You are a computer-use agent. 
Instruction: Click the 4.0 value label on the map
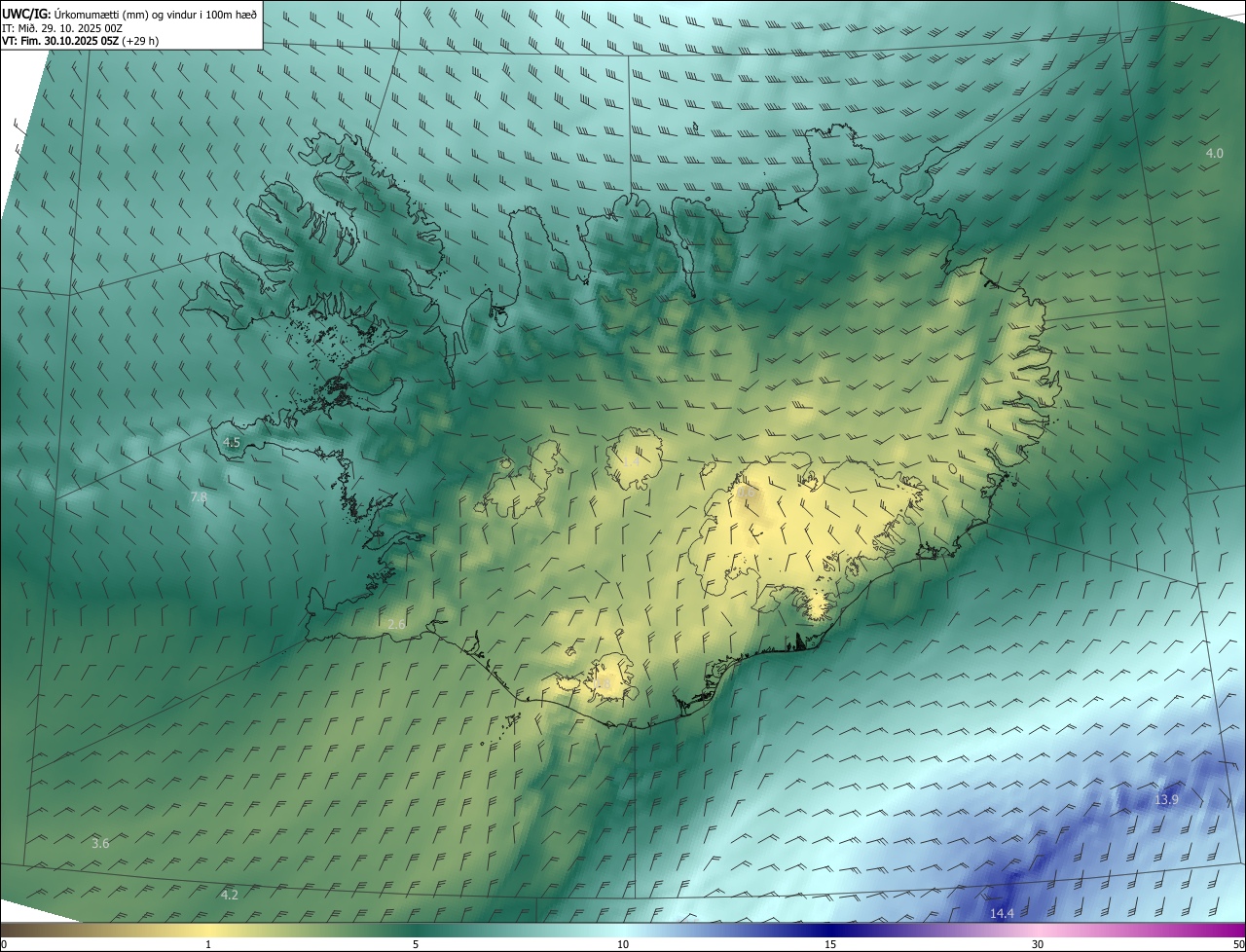pos(1214,154)
